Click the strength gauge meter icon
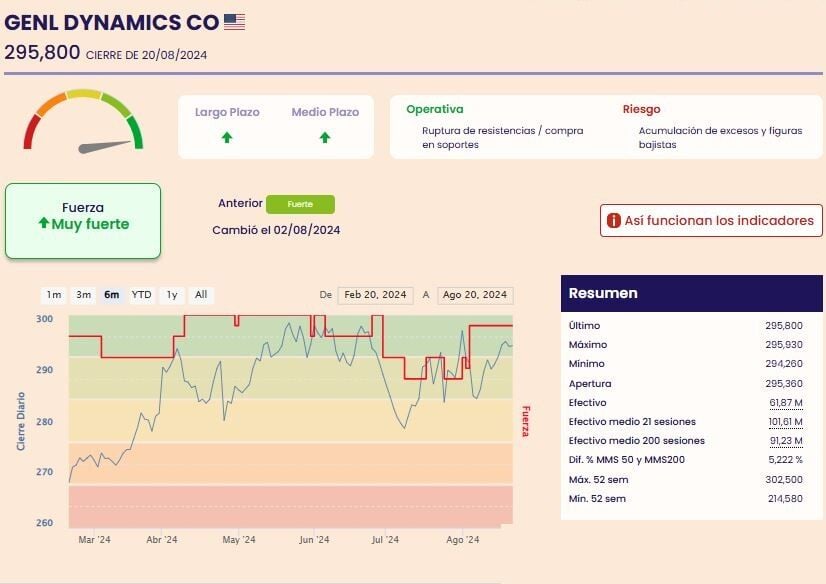The height and width of the screenshot is (584, 826). [83, 124]
